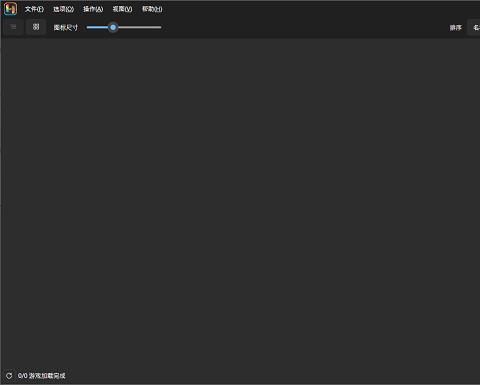480x385 pixels.
Task: Click the 排序 label
Action: [x=456, y=27]
